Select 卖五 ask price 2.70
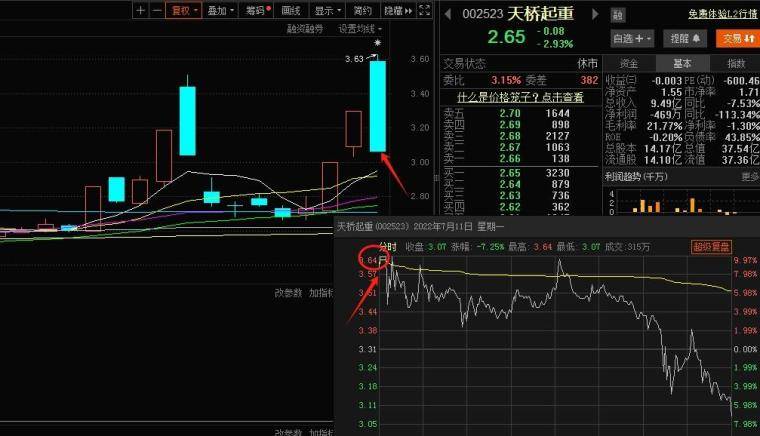 tap(510, 113)
